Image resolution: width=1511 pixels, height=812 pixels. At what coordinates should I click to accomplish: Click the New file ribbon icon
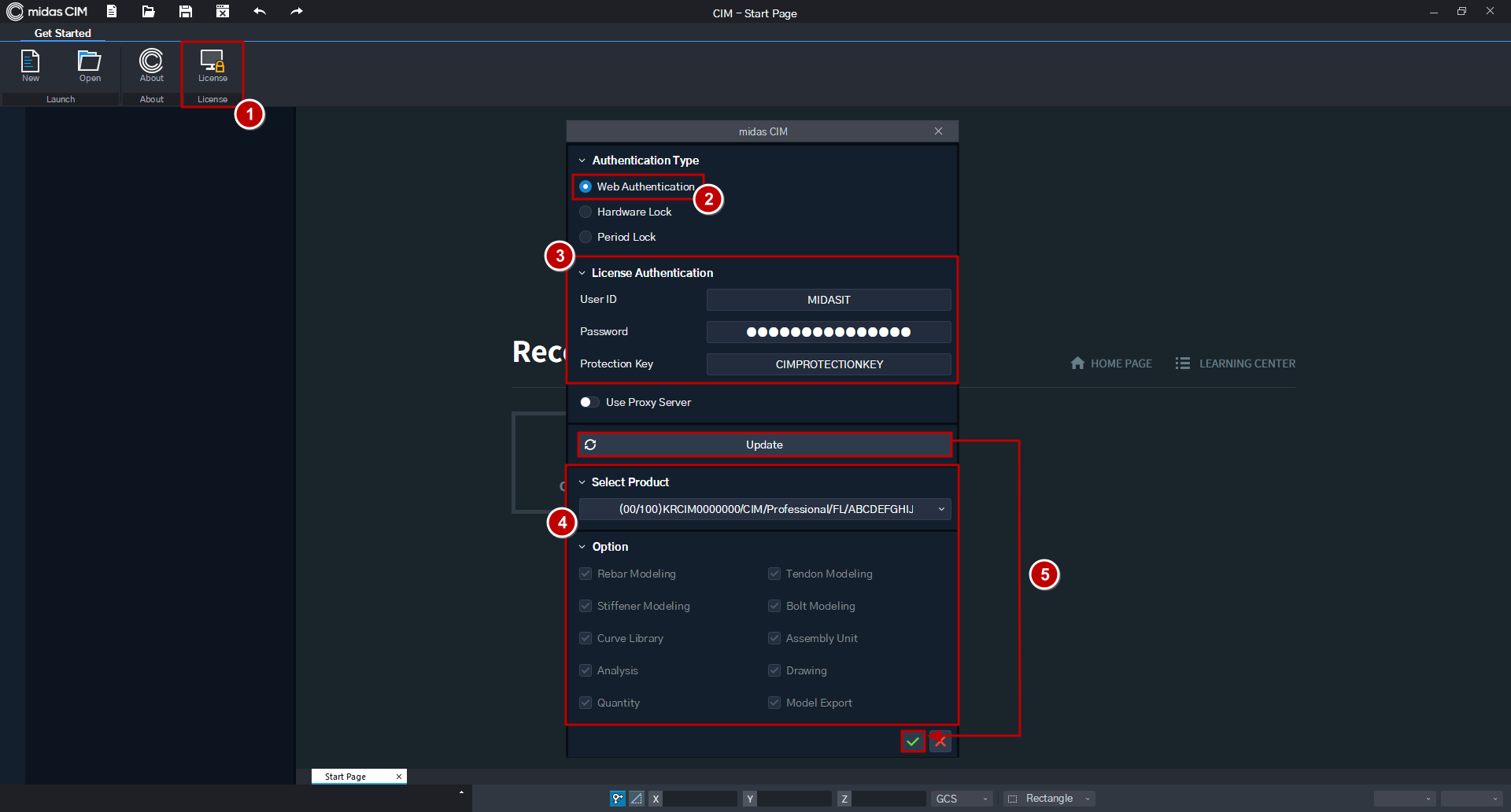pyautogui.click(x=31, y=65)
